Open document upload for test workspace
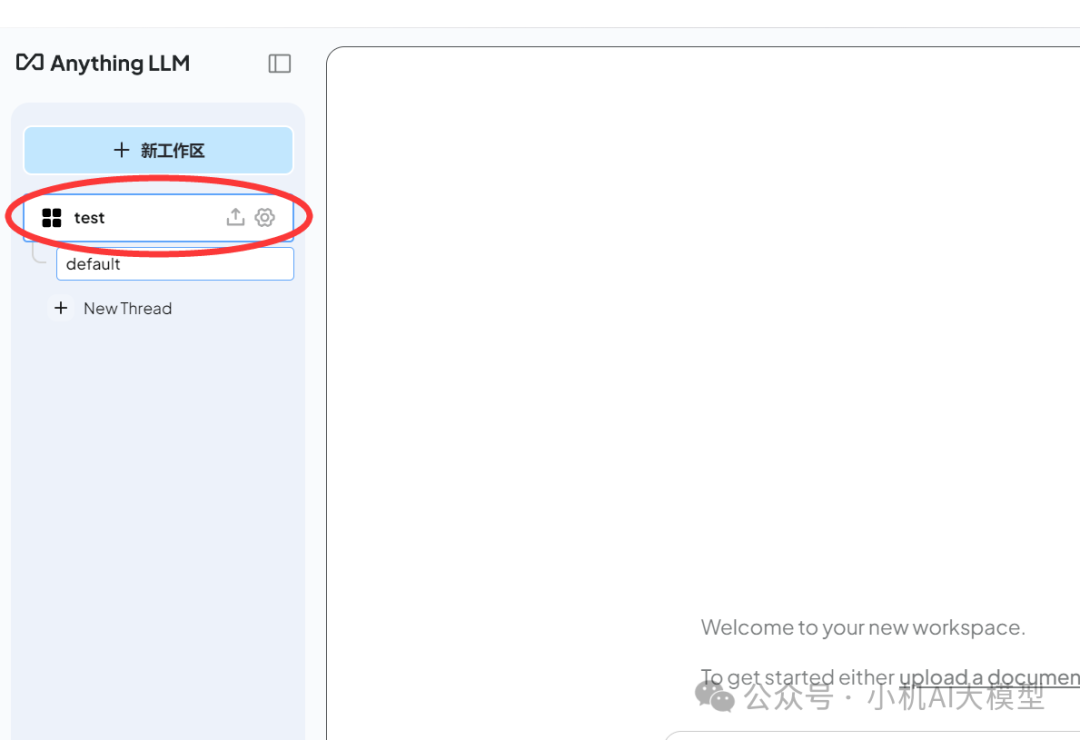 236,217
